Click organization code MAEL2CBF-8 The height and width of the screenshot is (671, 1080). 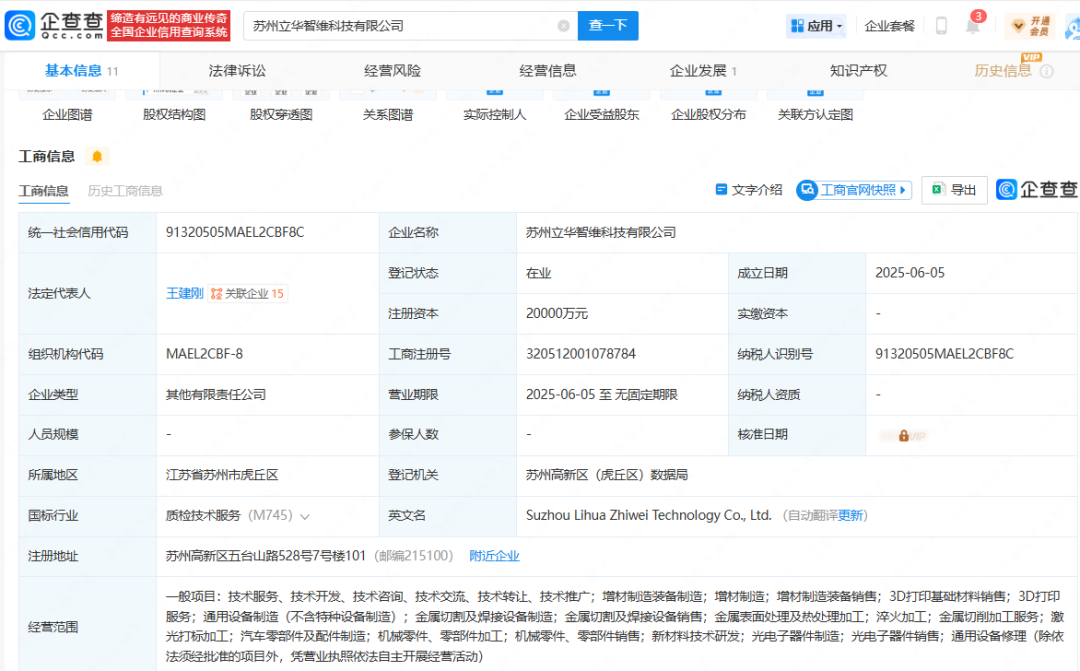pyautogui.click(x=204, y=354)
